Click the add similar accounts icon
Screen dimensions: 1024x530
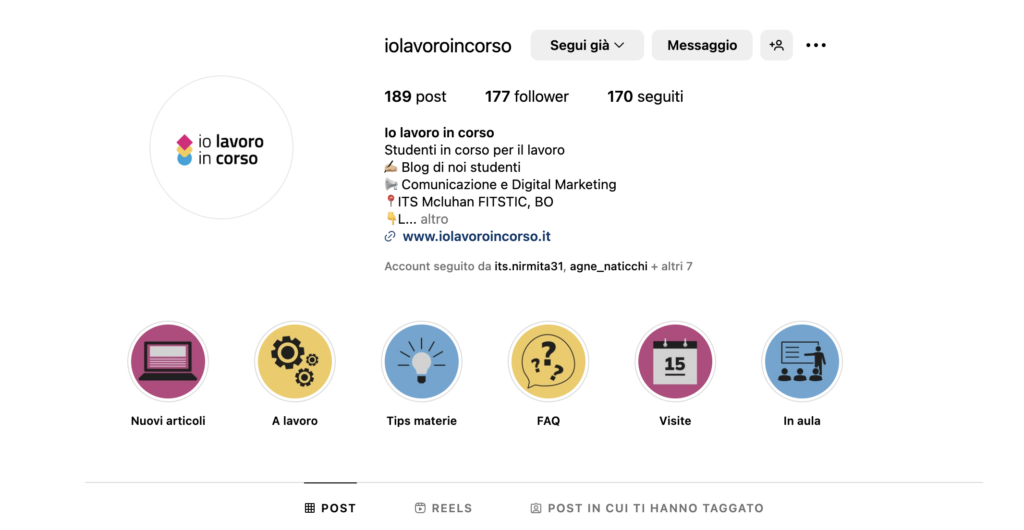point(776,45)
